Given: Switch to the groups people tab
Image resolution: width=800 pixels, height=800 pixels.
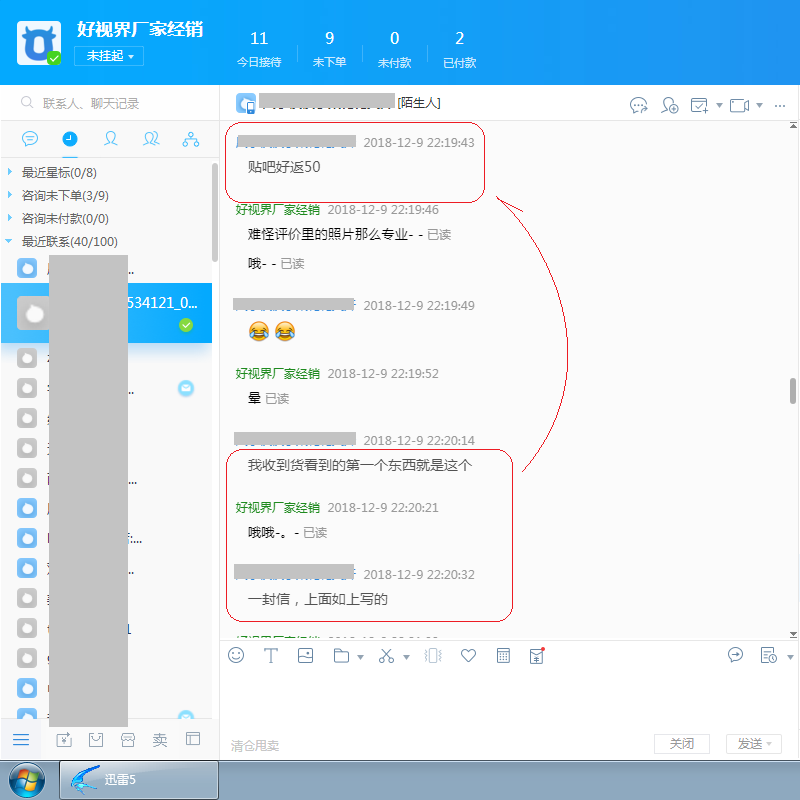Looking at the screenshot, I should point(151,138).
